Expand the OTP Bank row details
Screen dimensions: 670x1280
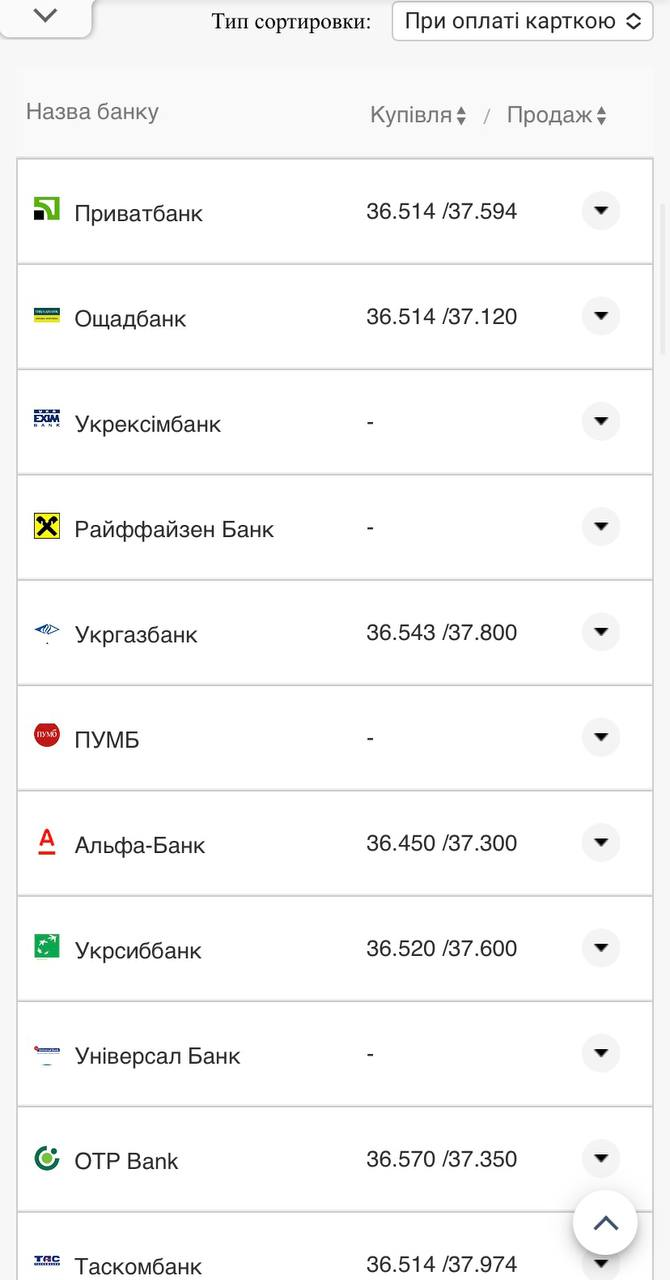[601, 1159]
